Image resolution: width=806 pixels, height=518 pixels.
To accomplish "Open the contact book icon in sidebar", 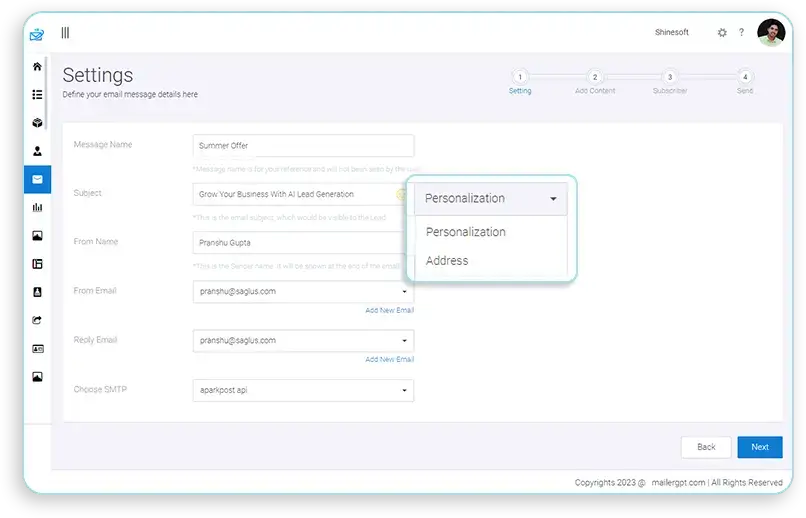I will point(37,292).
